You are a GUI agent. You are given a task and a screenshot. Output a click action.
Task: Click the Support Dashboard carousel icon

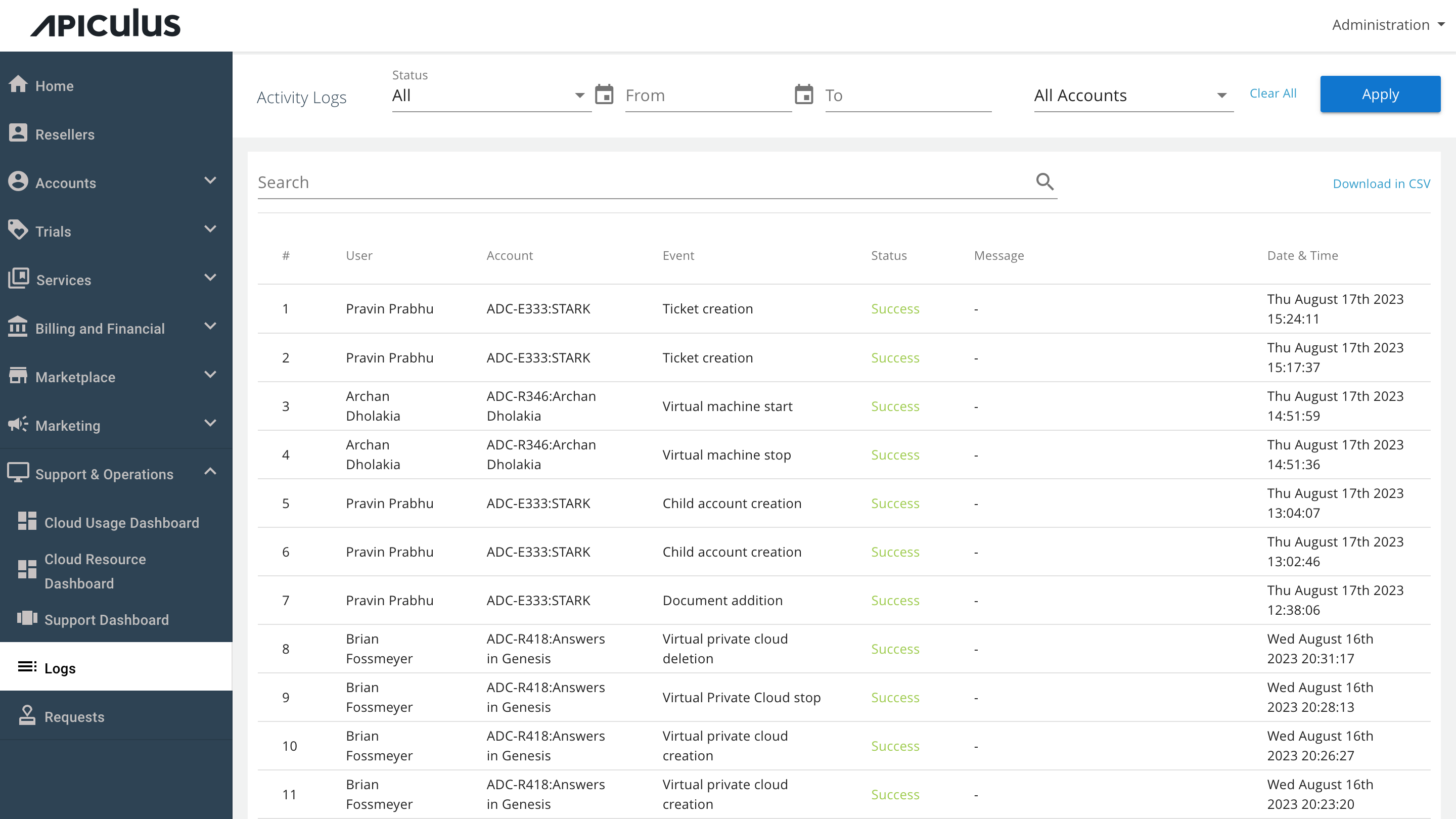tap(27, 618)
